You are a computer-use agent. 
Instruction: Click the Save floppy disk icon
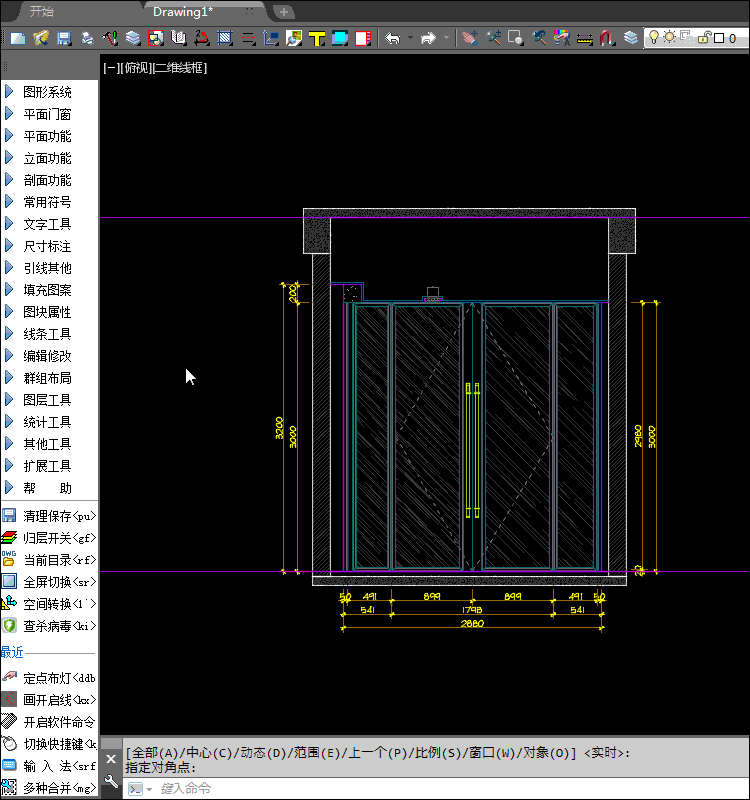tap(64, 38)
